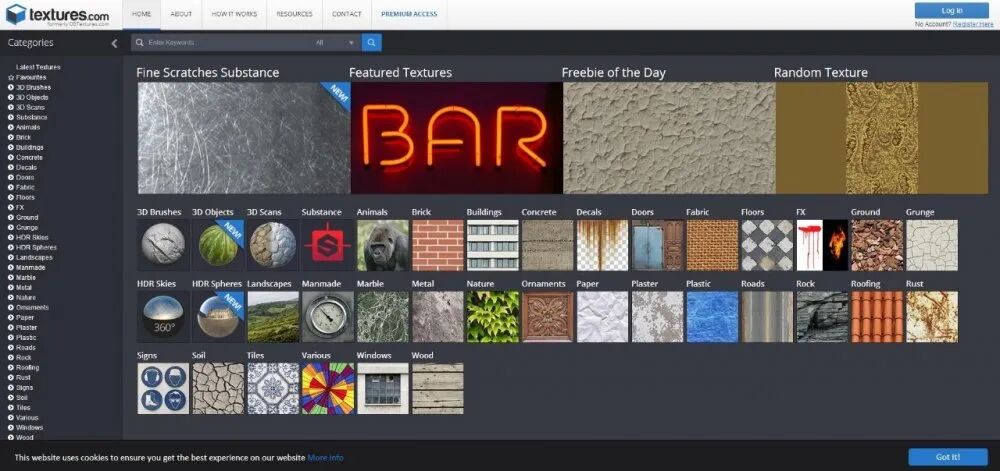Open the Animals gorilla thumbnail
Screen dimensions: 1000x471
coord(383,245)
